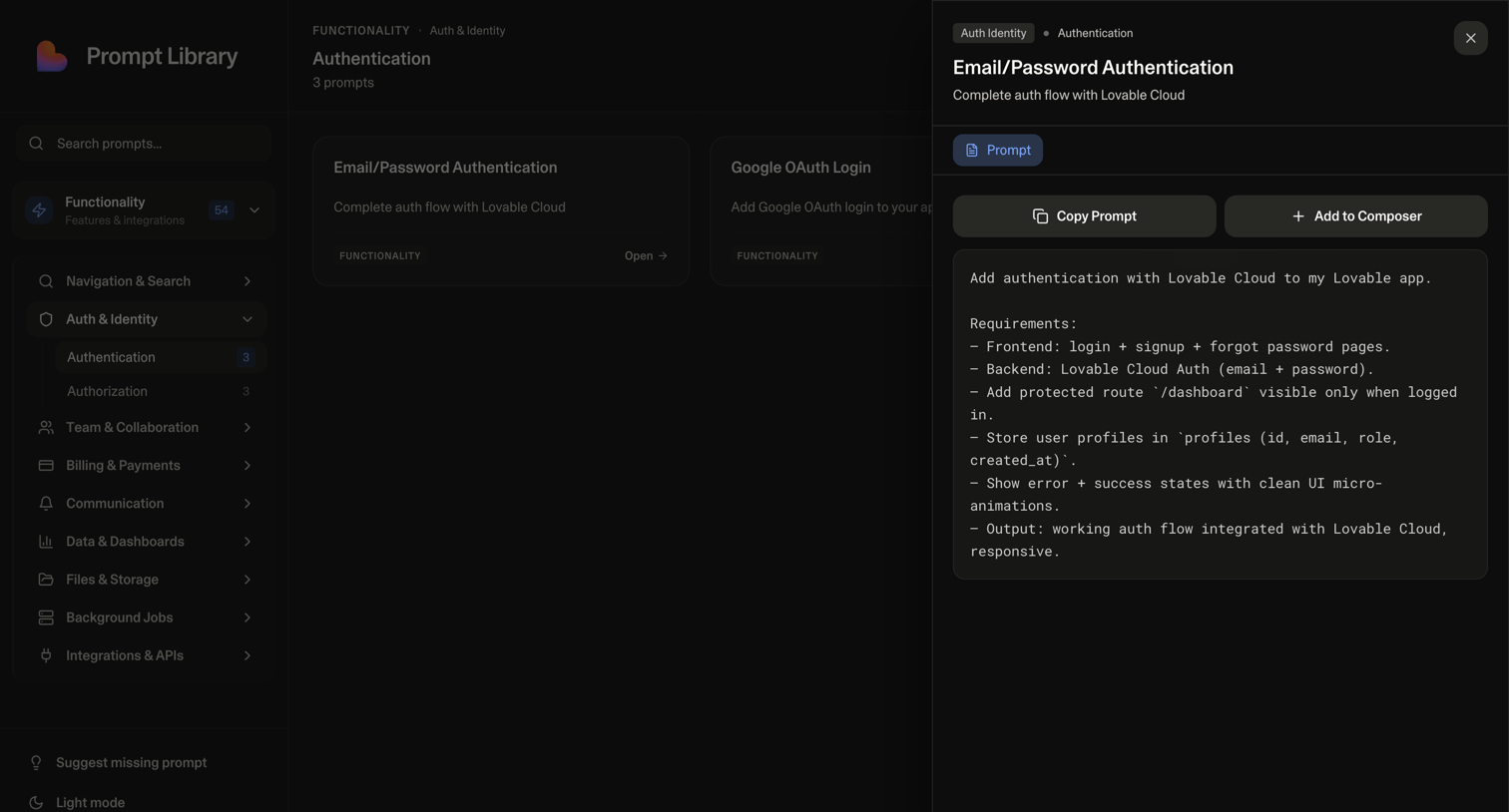Collapse the Auth & Identity section chevron
This screenshot has width=1509, height=812.
point(248,319)
